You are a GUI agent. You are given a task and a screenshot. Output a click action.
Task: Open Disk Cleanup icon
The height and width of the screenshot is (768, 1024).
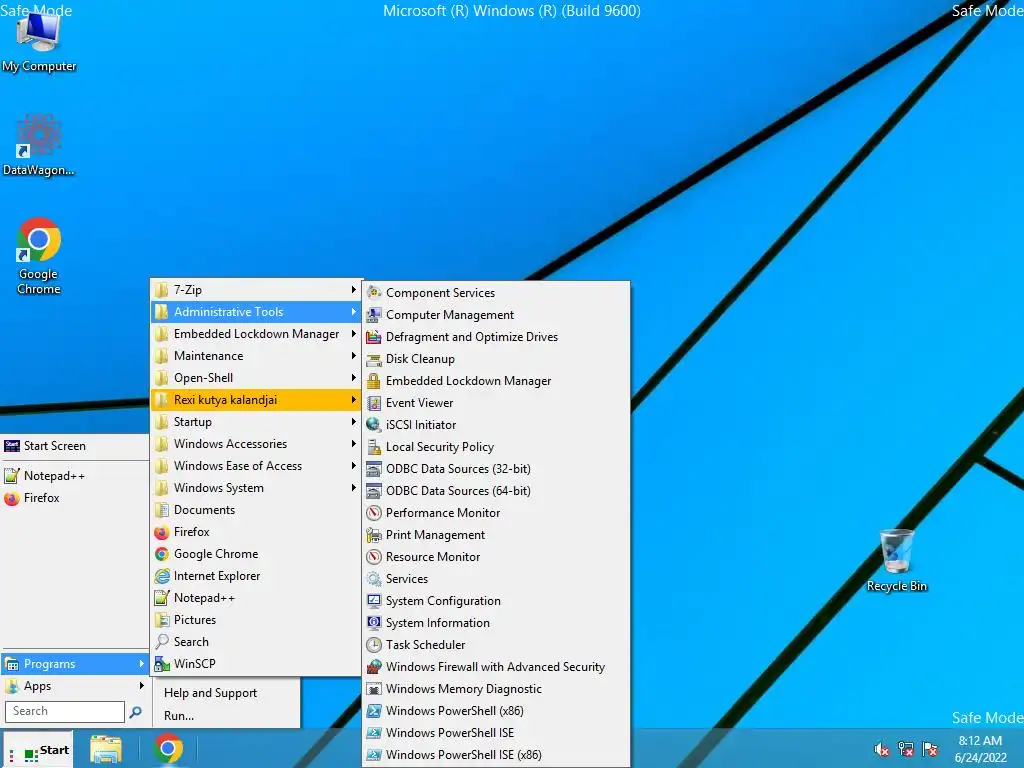374,359
